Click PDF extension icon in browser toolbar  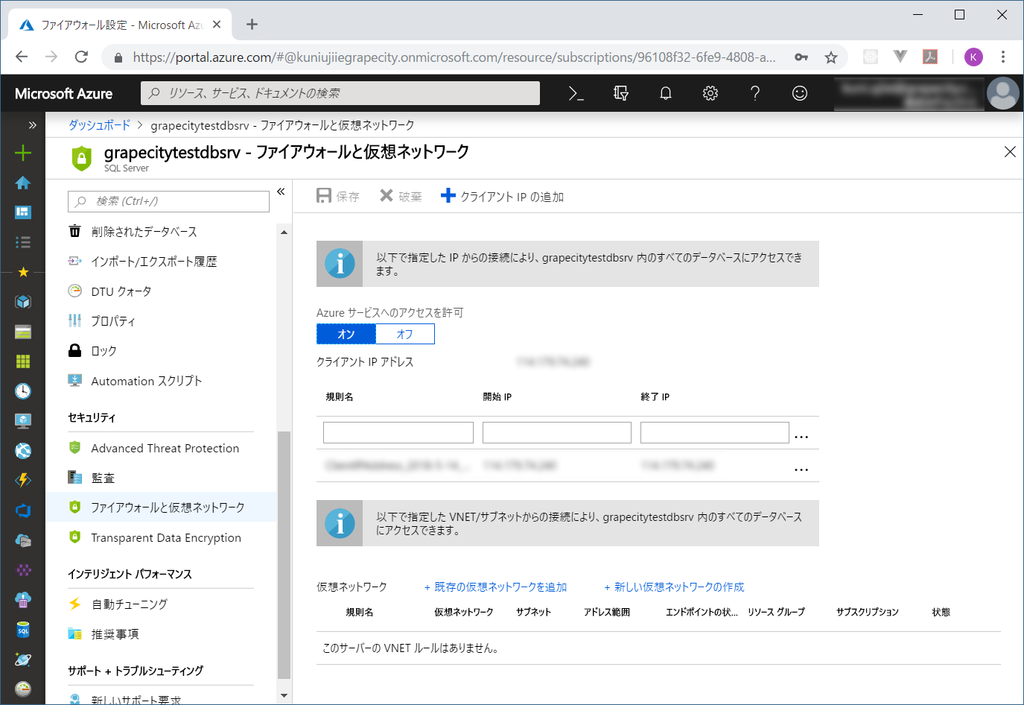[930, 57]
